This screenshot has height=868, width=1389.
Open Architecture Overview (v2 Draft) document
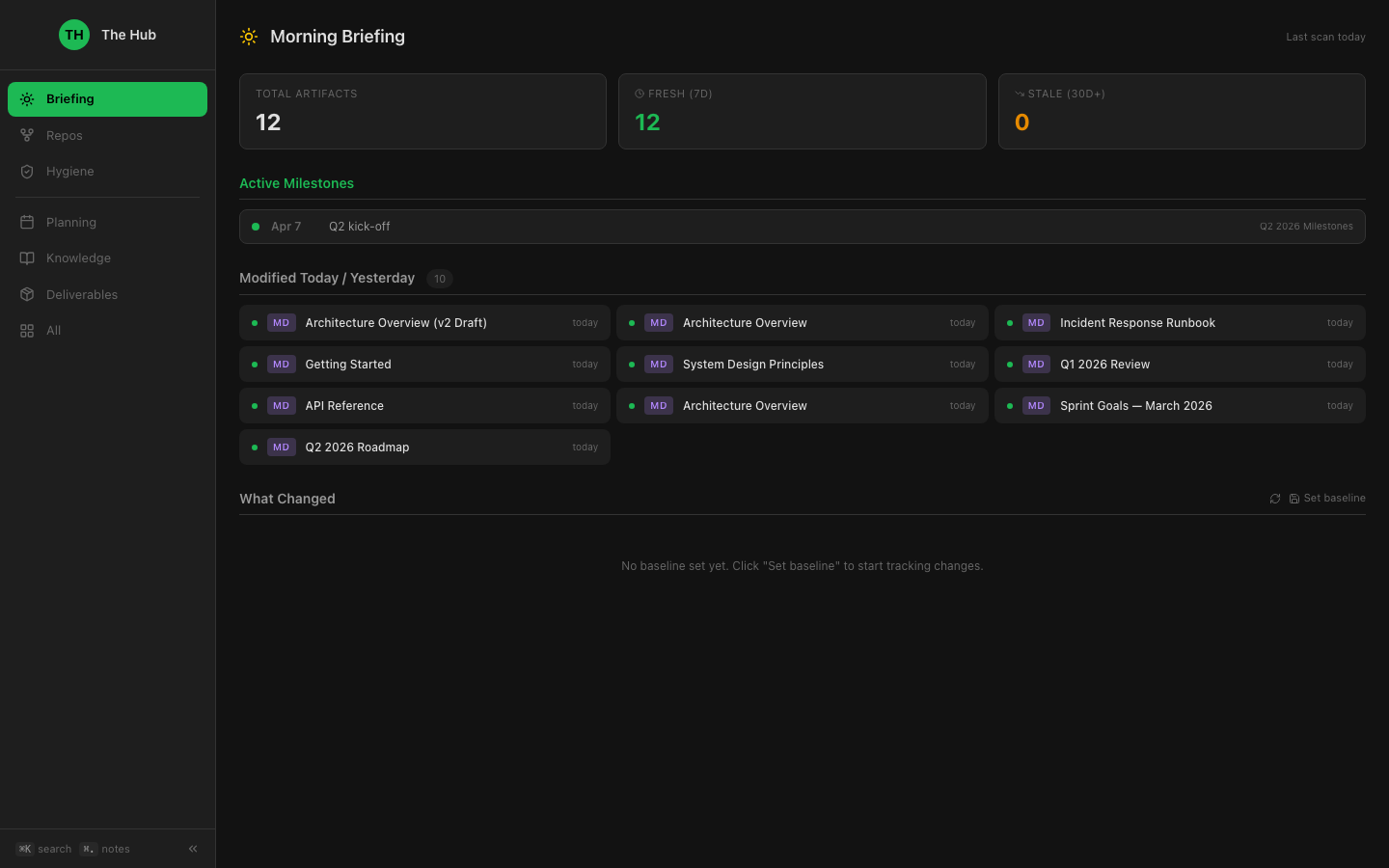(395, 323)
